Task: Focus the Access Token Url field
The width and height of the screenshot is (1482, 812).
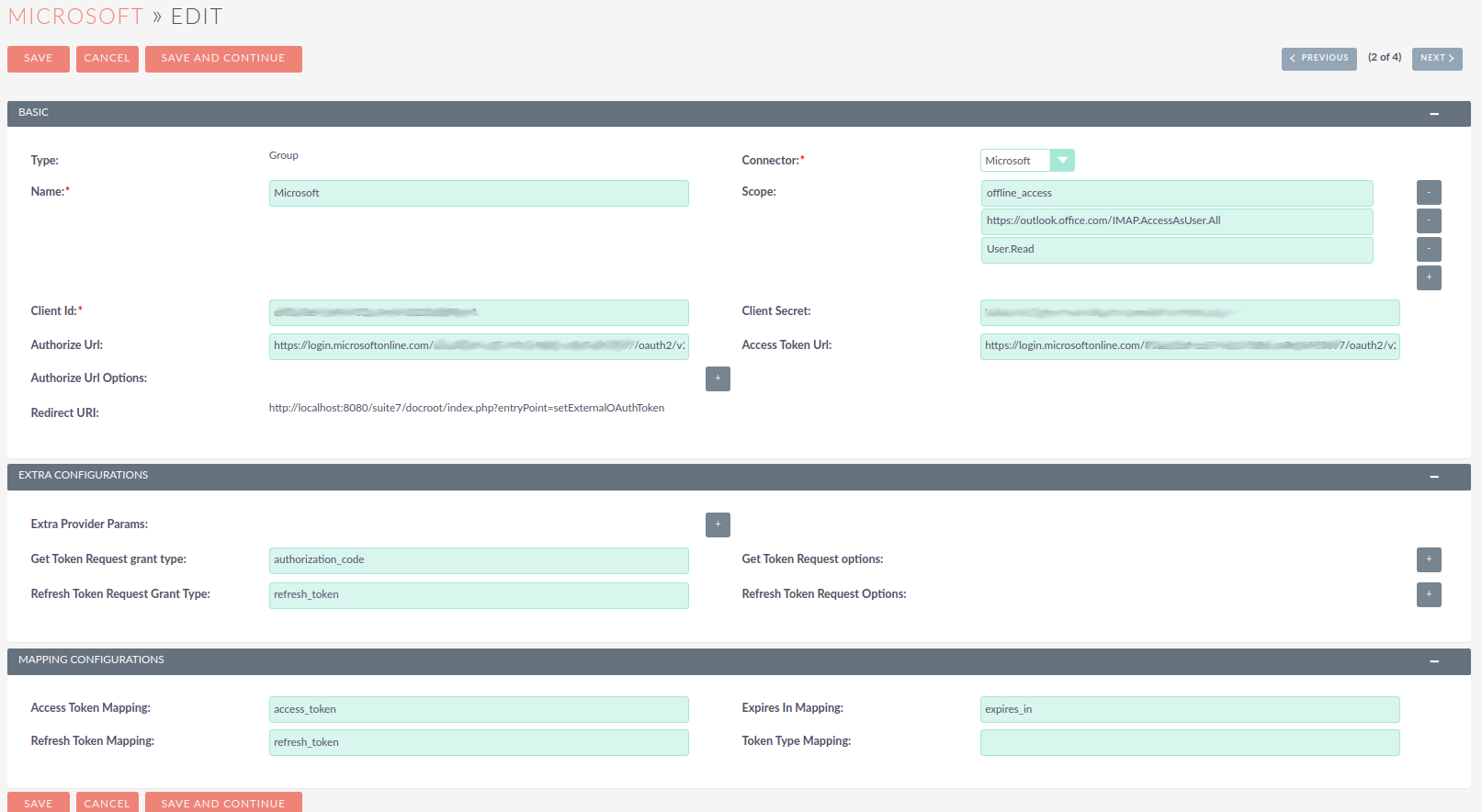Action: click(x=1190, y=346)
